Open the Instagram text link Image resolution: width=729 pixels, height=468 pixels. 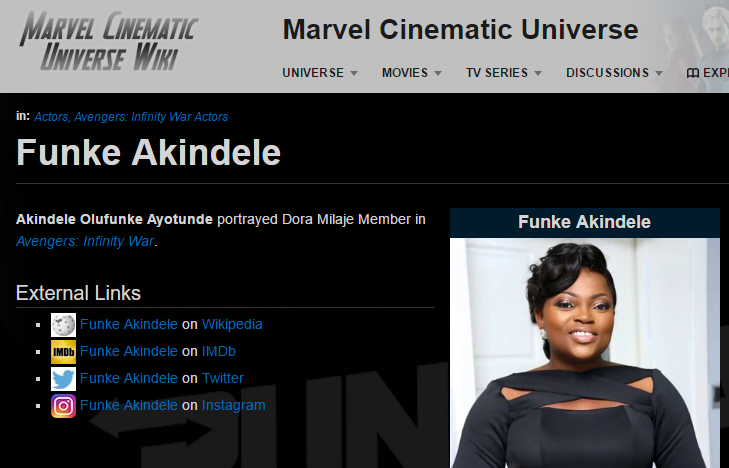233,405
